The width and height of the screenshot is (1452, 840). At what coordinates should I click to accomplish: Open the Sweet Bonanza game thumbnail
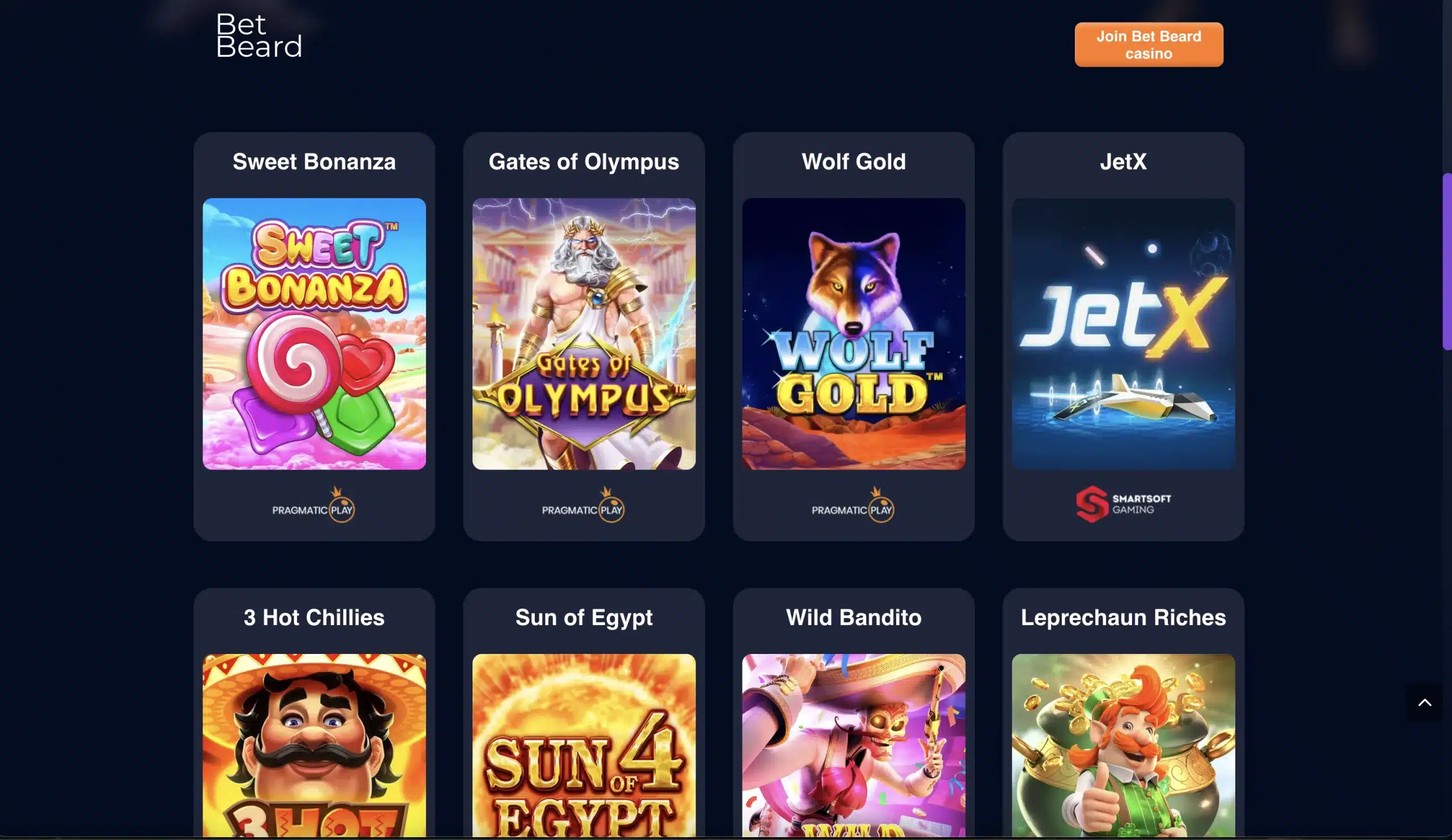pos(314,334)
